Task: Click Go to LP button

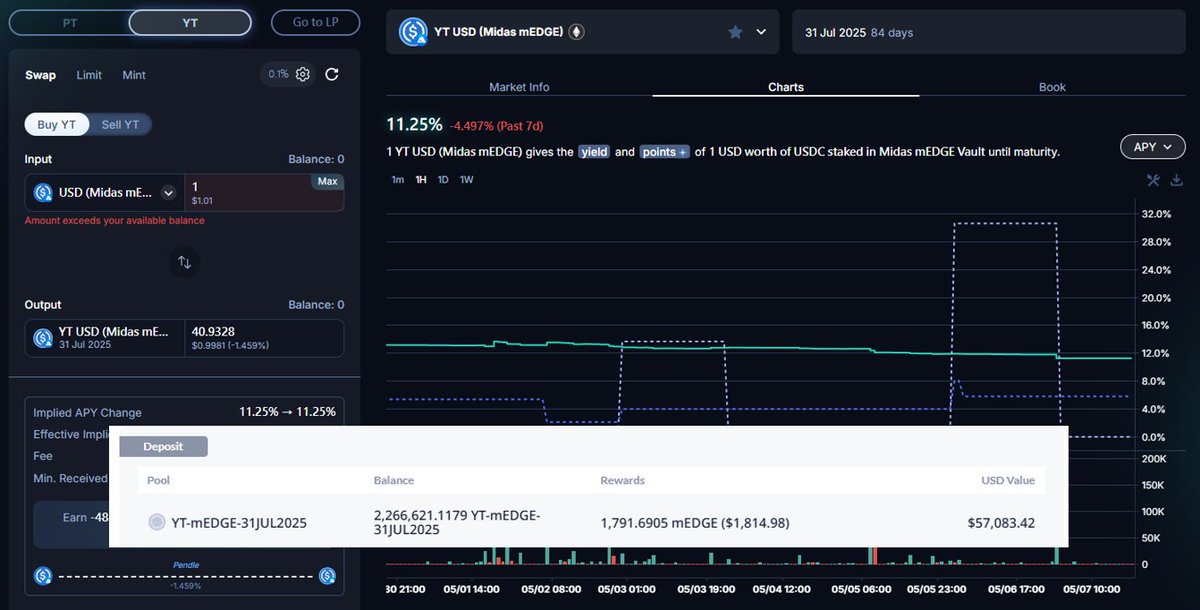Action: click(315, 22)
